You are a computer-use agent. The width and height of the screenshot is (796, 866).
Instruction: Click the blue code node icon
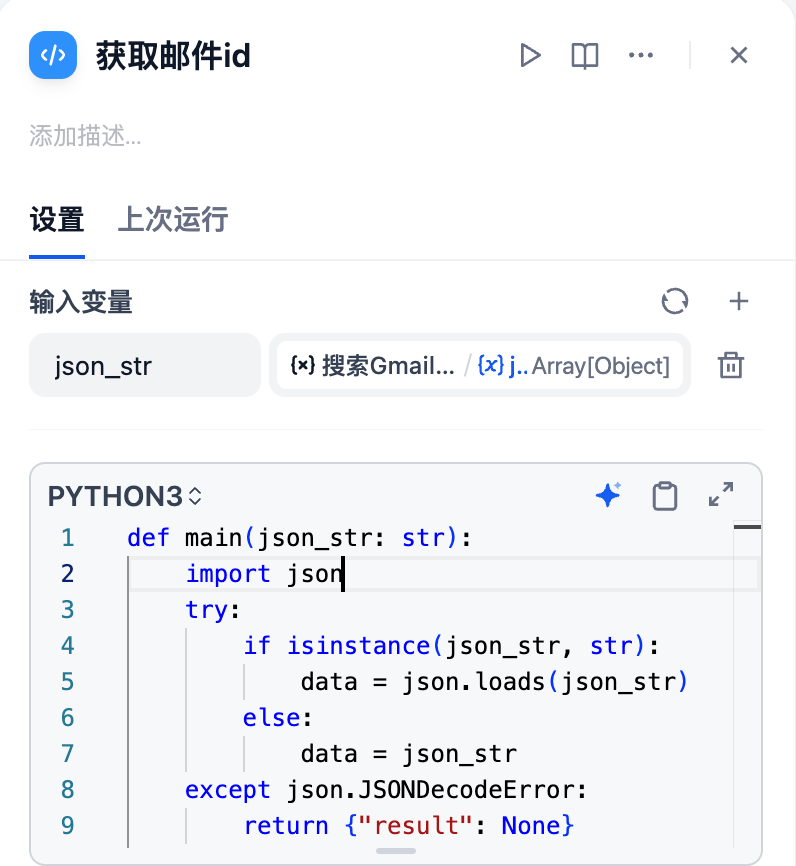[x=54, y=55]
